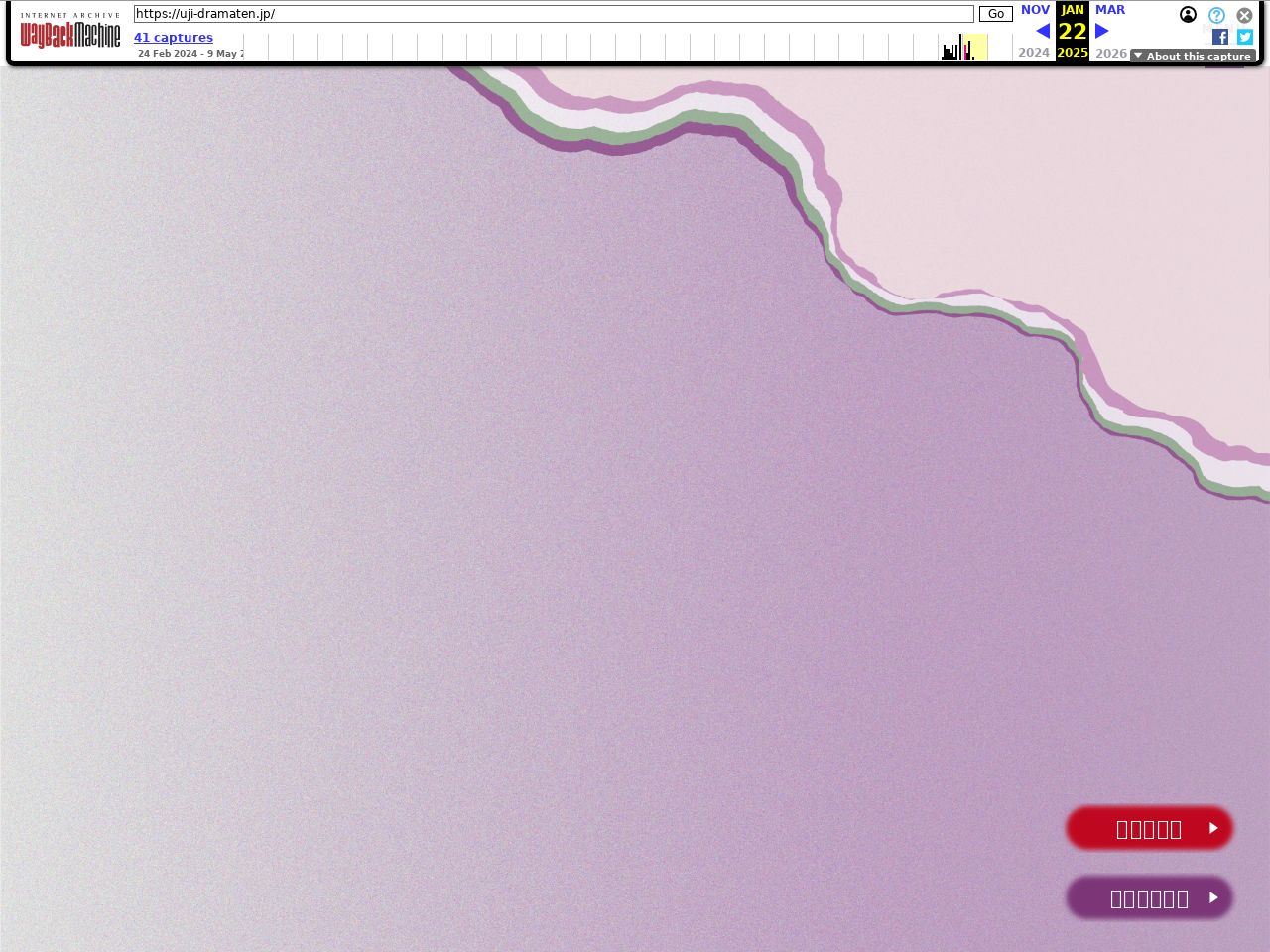Expand the About this capture dropdown
This screenshot has width=1270, height=952.
pos(1193,56)
